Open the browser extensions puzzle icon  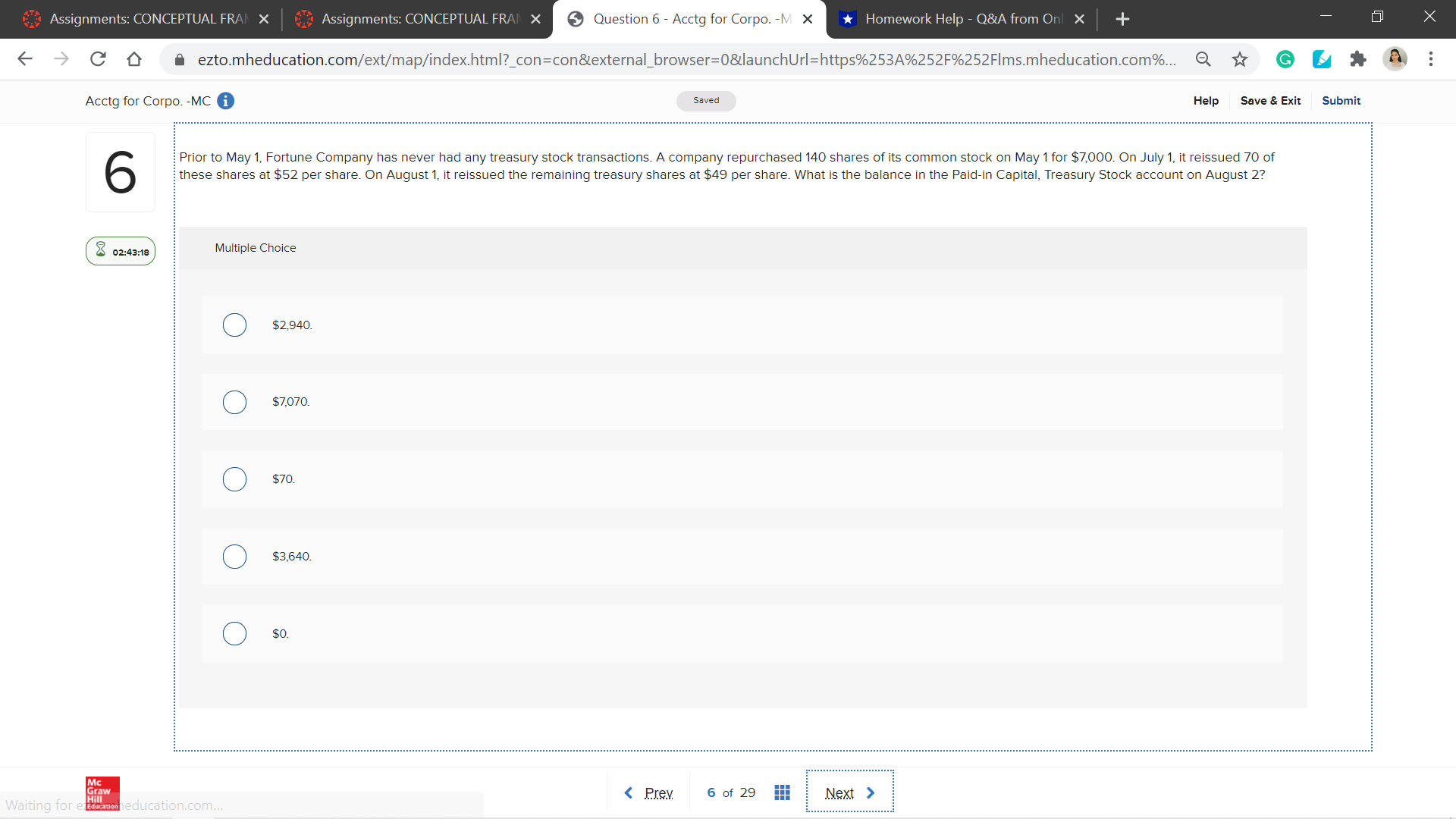1357,59
